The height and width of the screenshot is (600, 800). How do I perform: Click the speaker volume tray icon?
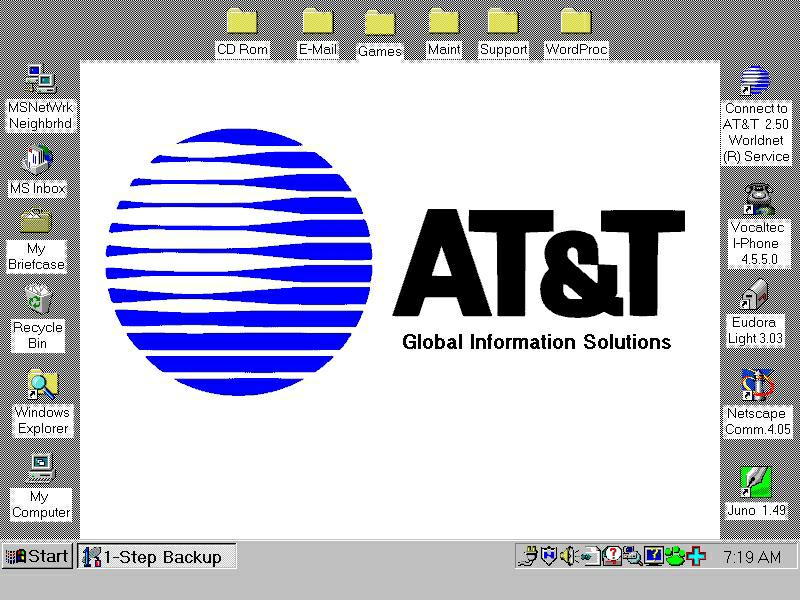point(569,556)
